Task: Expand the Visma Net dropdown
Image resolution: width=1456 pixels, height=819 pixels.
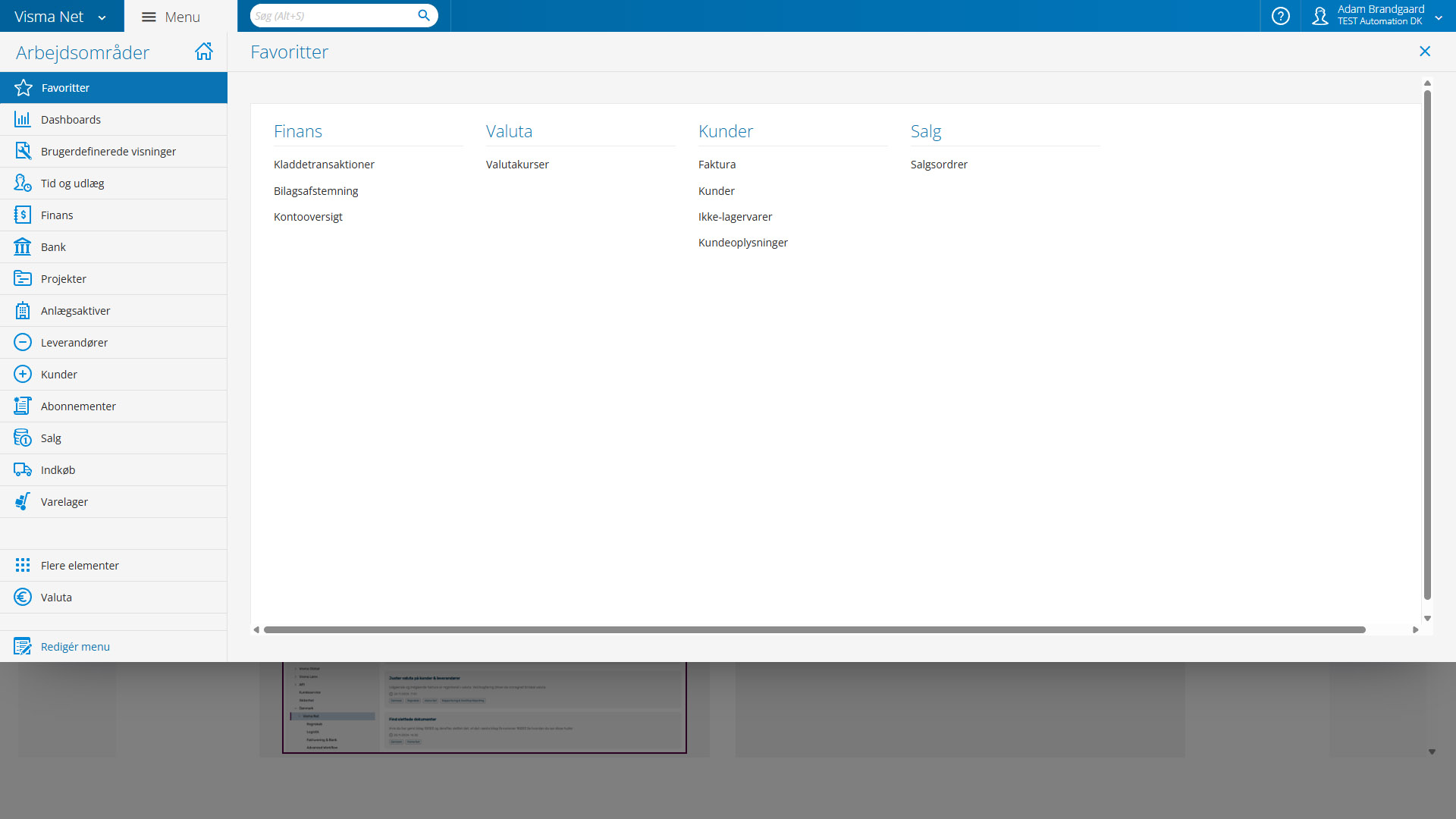Action: [x=102, y=17]
